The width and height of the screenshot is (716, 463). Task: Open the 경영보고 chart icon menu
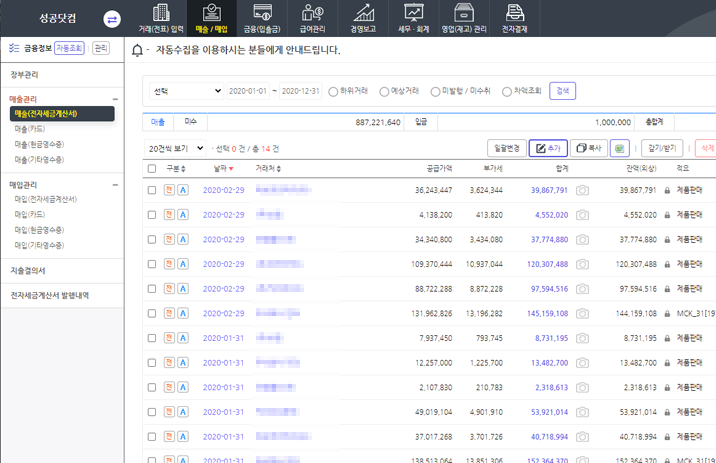[363, 18]
